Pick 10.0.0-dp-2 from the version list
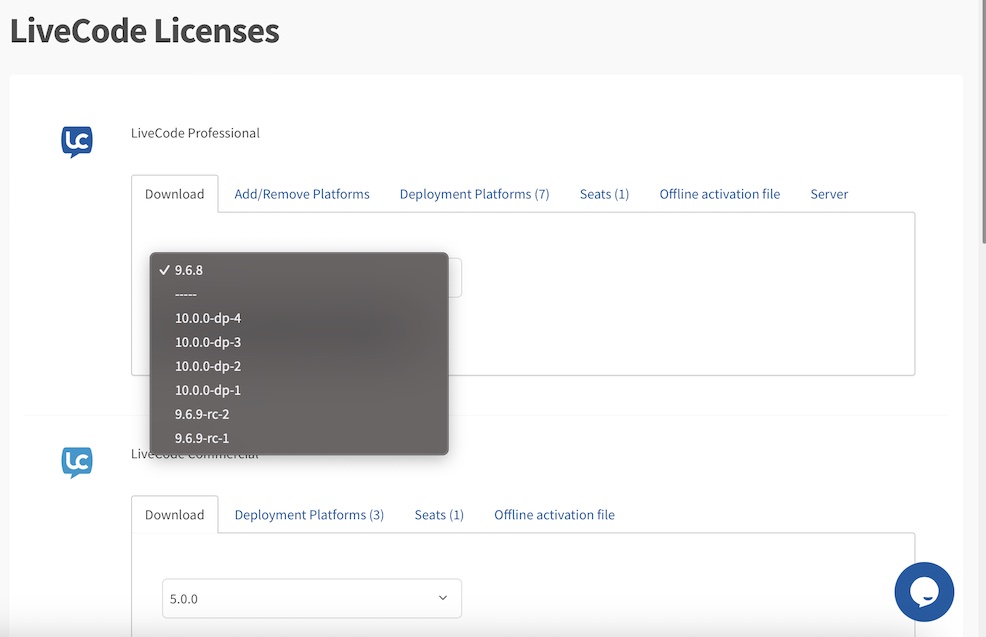Image resolution: width=986 pixels, height=637 pixels. click(208, 366)
